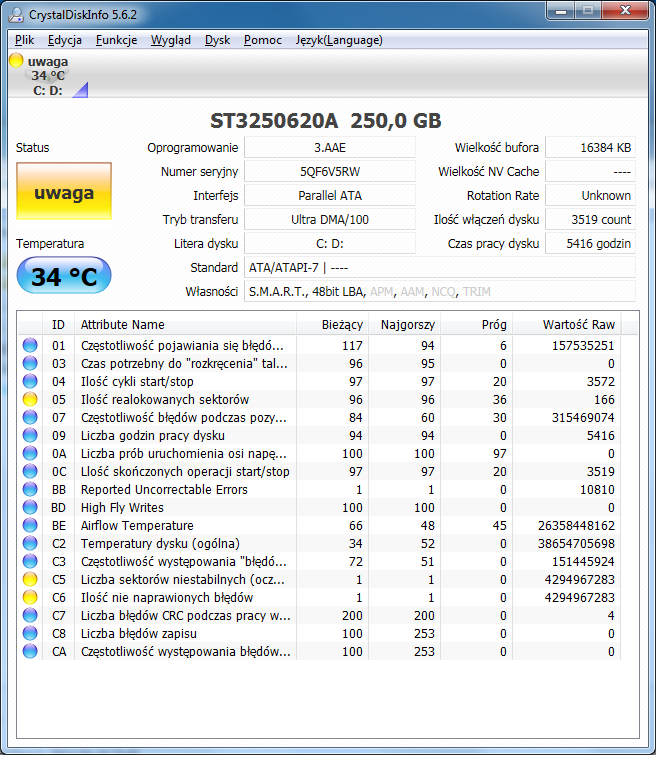656x757 pixels.
Task: Select the 'High Fly Writes' row
Action: (320, 508)
